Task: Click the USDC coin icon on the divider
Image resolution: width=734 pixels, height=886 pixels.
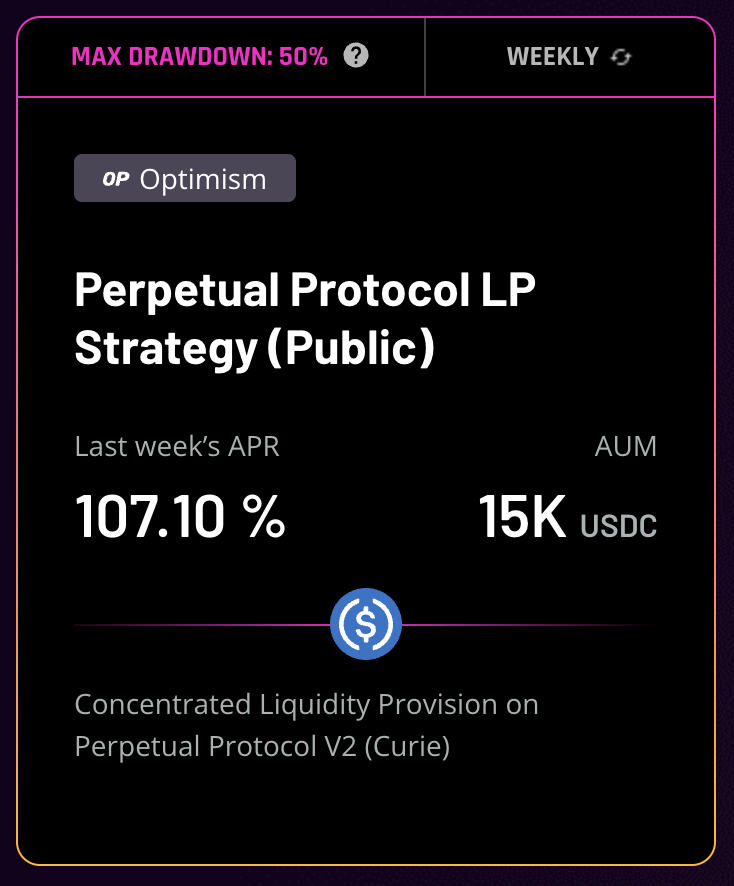Action: pyautogui.click(x=366, y=625)
